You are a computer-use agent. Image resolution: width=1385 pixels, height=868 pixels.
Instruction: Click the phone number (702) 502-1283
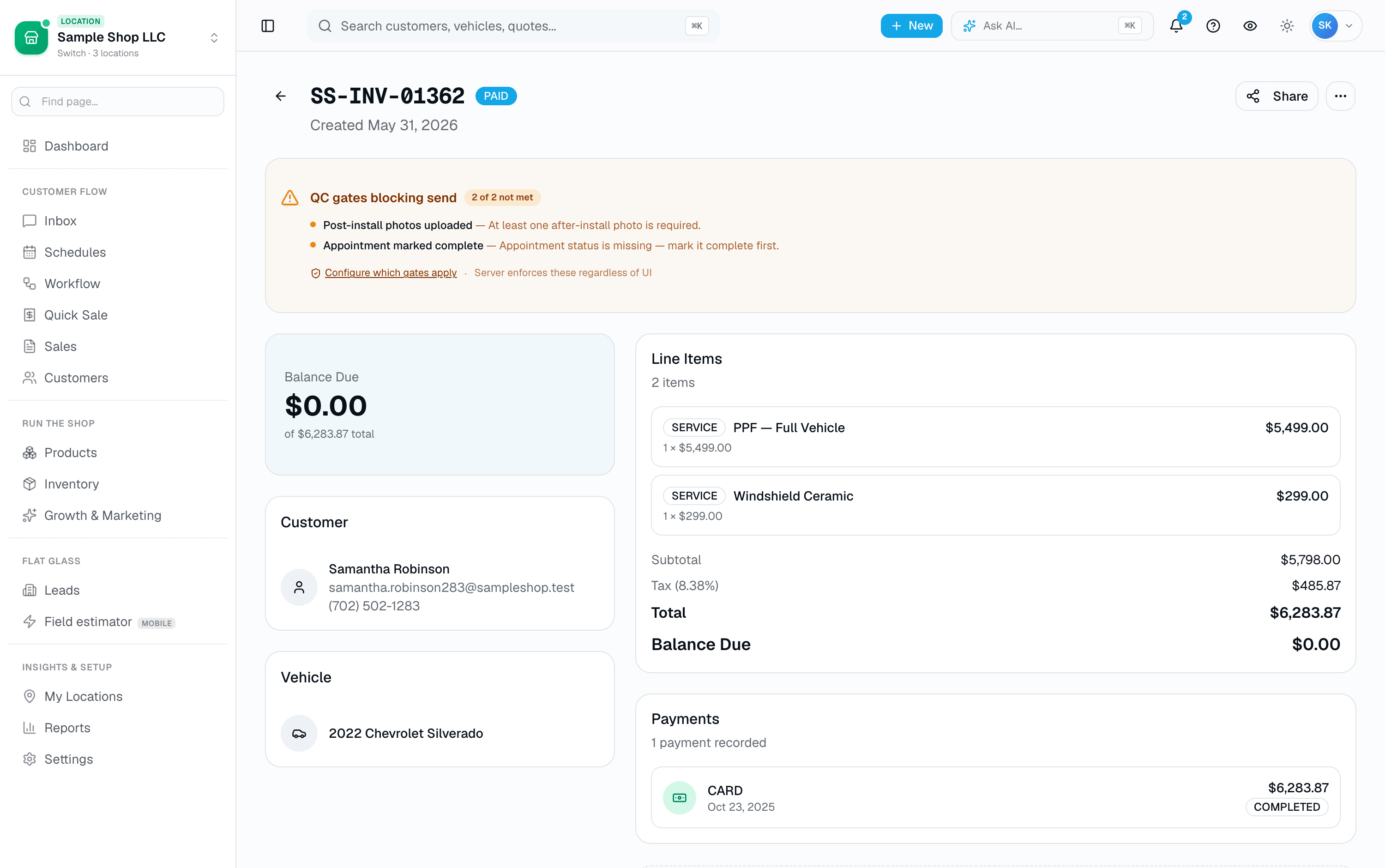click(374, 606)
